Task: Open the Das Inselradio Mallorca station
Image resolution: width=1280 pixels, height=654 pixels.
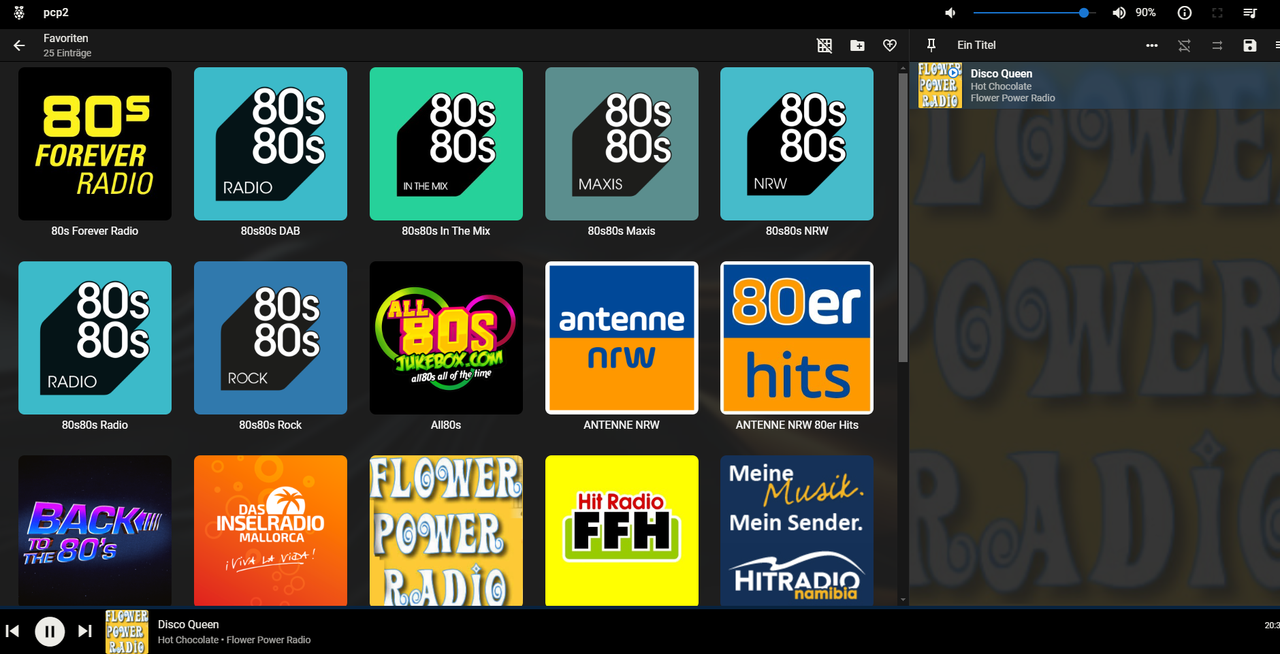Action: (270, 530)
